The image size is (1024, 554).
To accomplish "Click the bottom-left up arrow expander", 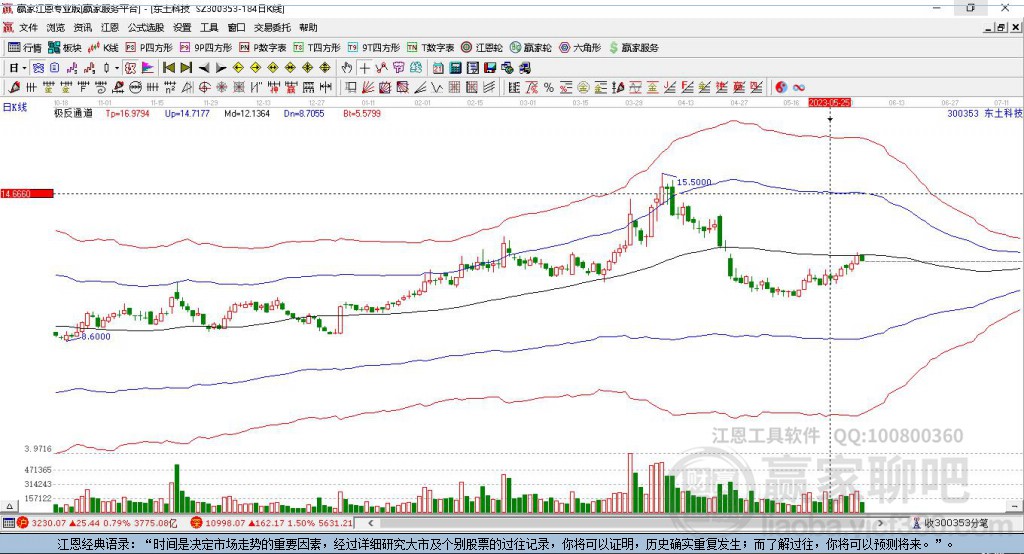I will [9, 506].
